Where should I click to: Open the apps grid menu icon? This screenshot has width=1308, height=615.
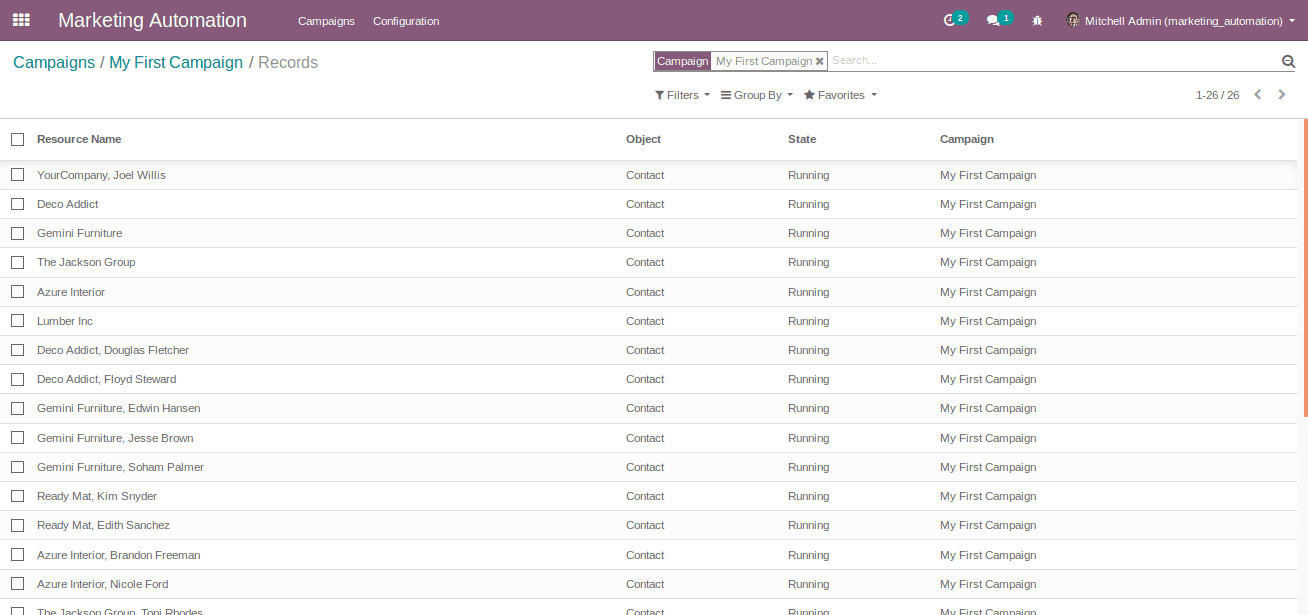click(x=21, y=20)
